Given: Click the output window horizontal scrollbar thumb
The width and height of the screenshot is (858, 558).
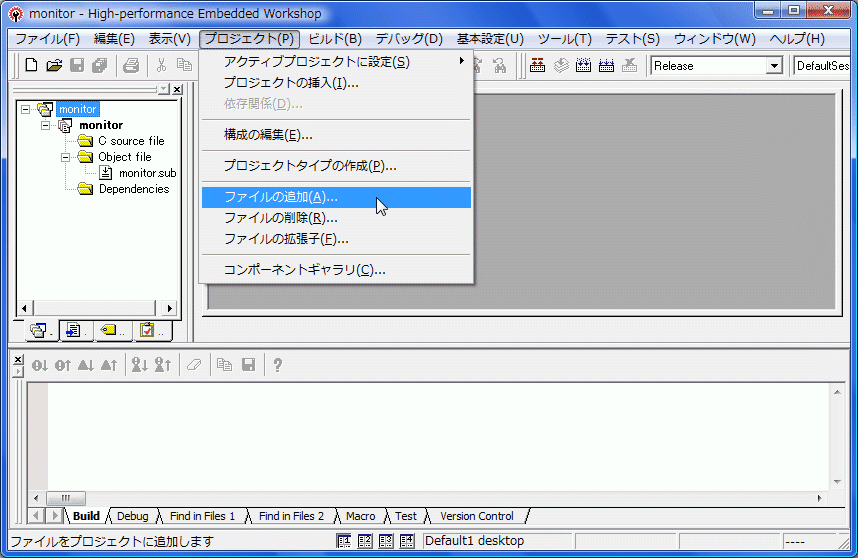Looking at the screenshot, I should [66, 498].
